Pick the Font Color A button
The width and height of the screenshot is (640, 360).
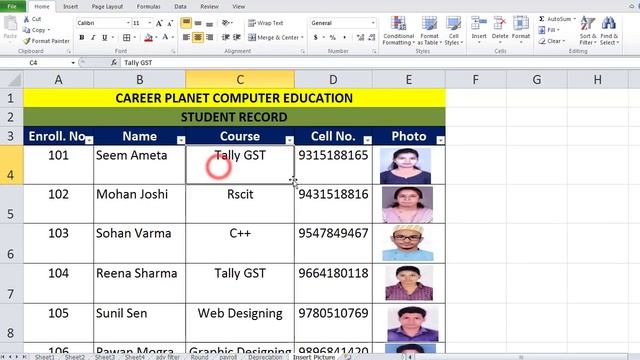(x=165, y=38)
